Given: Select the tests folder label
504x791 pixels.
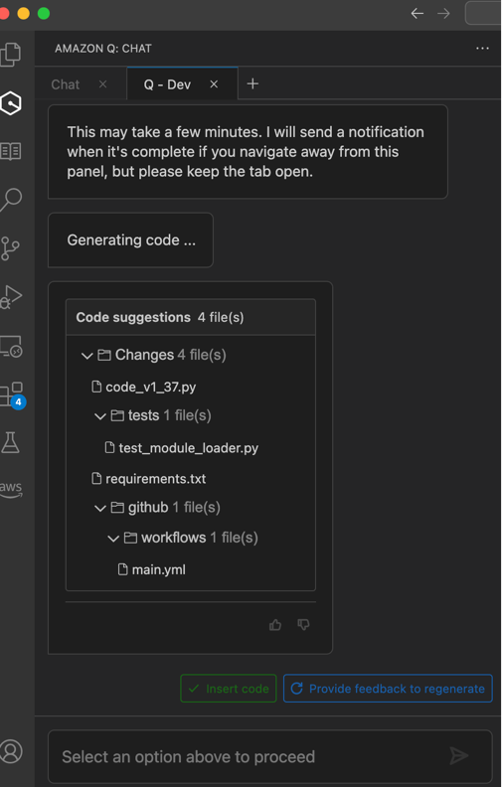Looking at the screenshot, I should pos(143,416).
